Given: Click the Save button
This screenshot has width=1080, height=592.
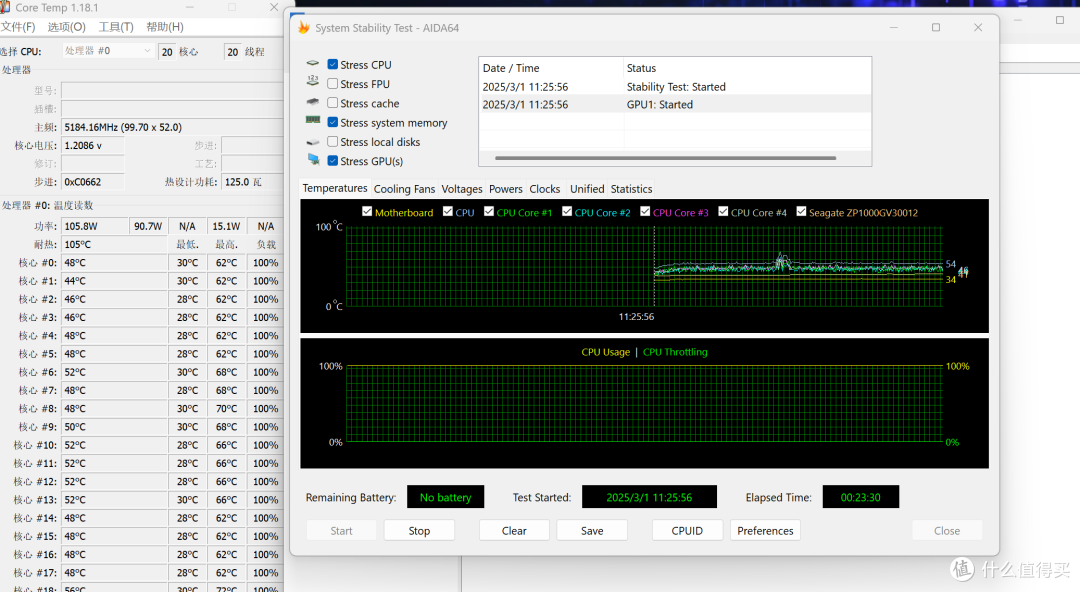Looking at the screenshot, I should click(x=592, y=531).
